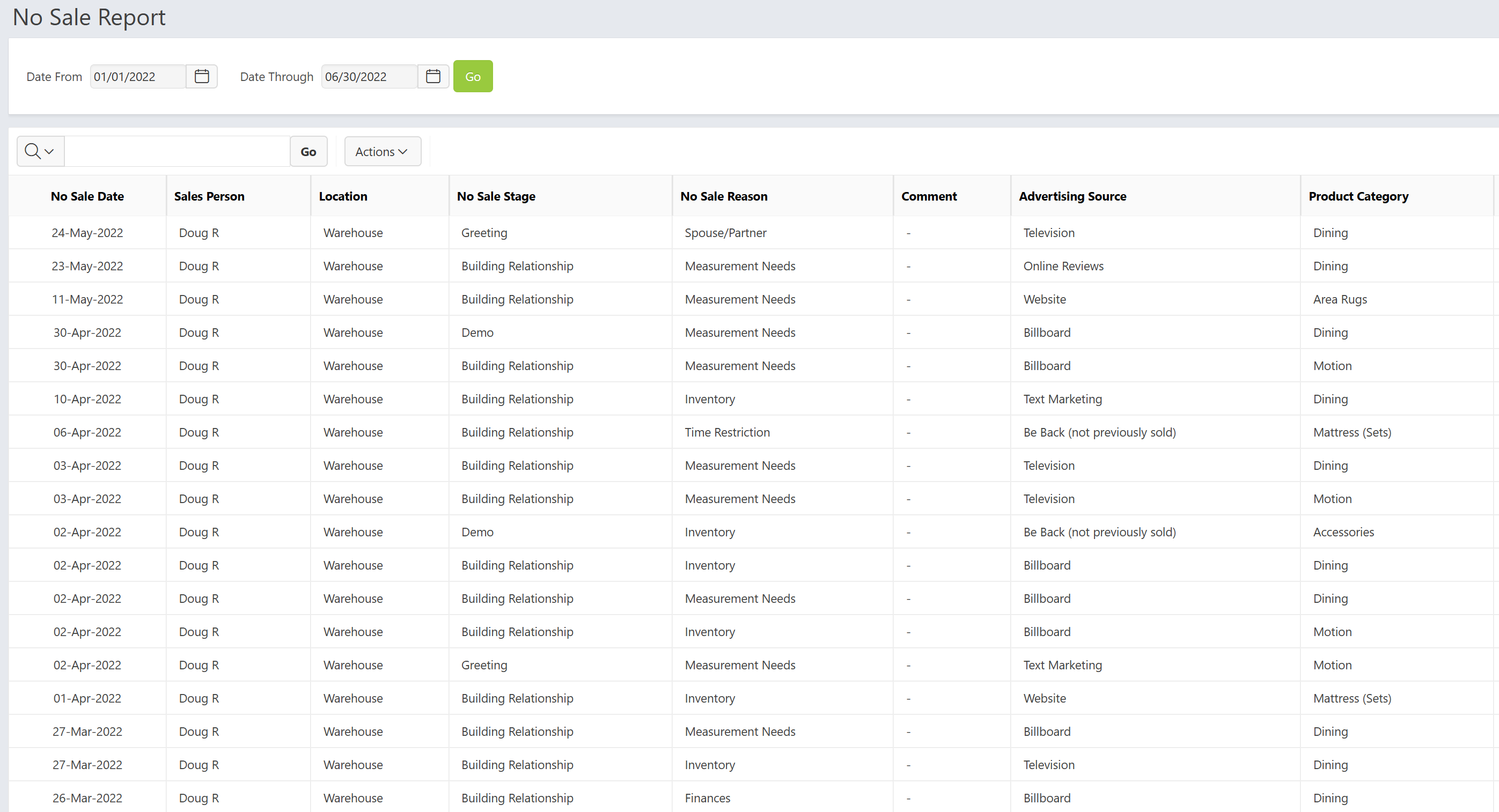The width and height of the screenshot is (1499, 812).
Task: Open the Date Through calendar picker
Action: 433,76
